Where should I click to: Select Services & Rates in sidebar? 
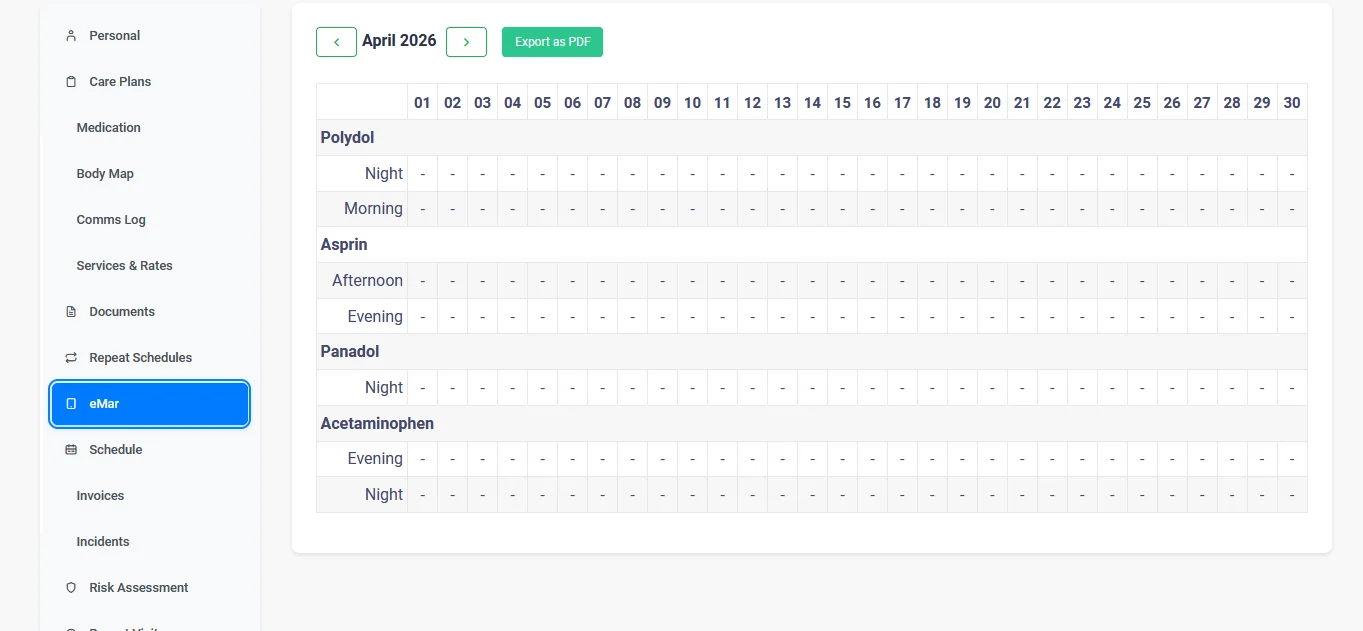[124, 266]
